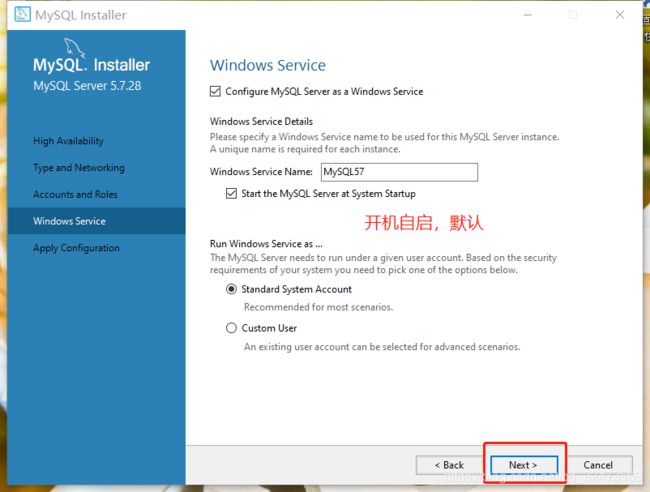Open the High Availability step
Viewport: 650px width, 492px height.
[x=68, y=141]
